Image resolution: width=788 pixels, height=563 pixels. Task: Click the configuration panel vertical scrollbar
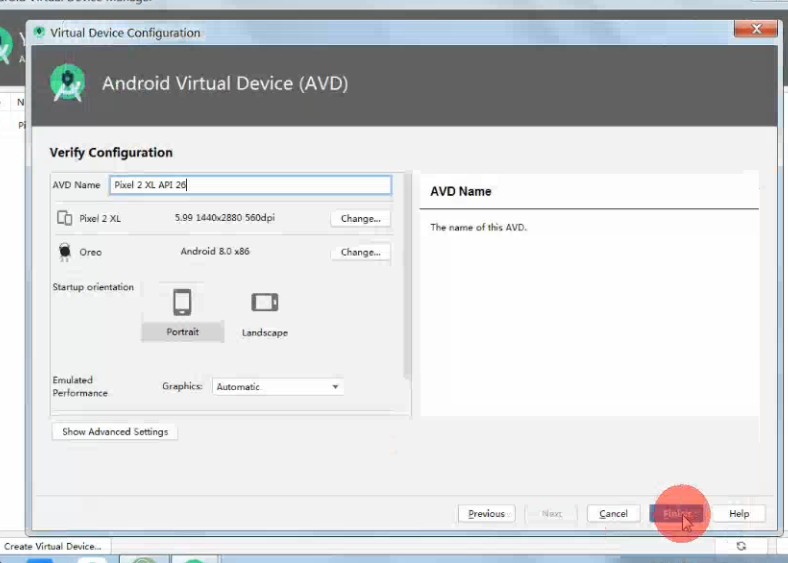(407, 275)
